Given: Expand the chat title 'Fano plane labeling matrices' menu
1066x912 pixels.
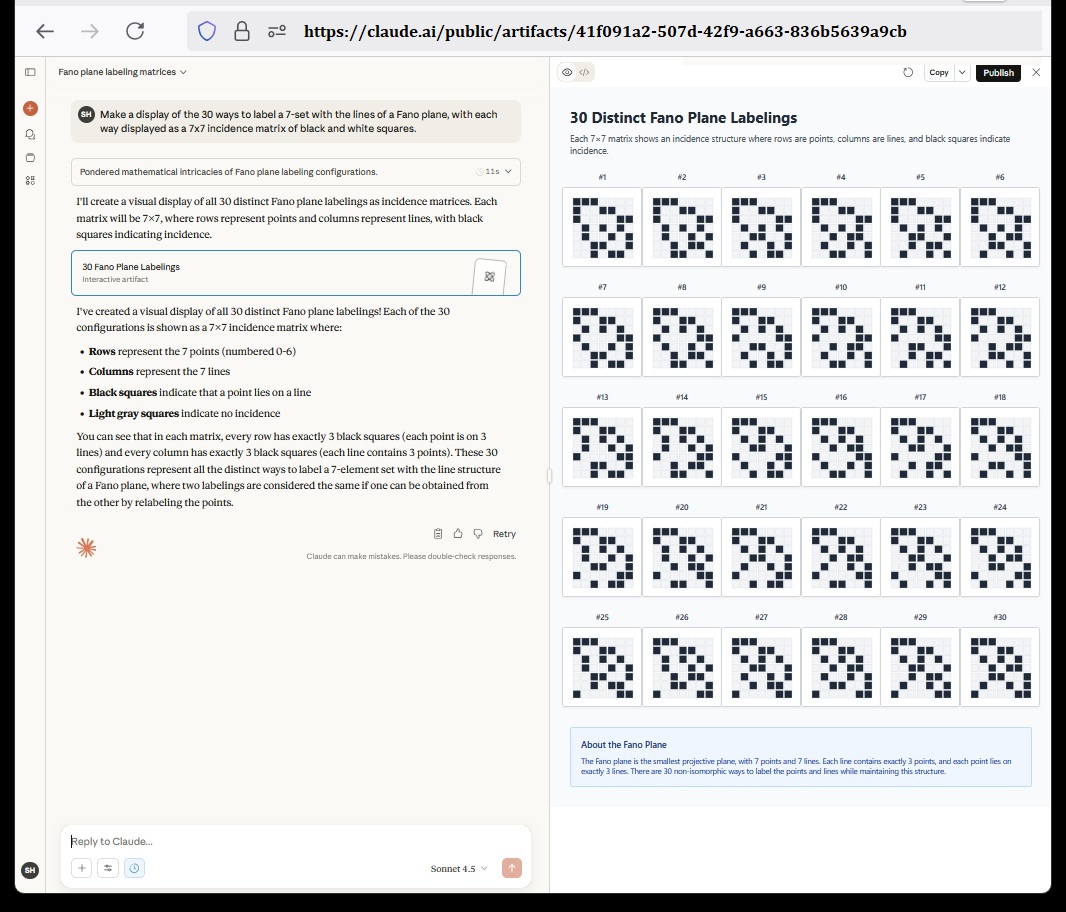Looking at the screenshot, I should coord(122,72).
